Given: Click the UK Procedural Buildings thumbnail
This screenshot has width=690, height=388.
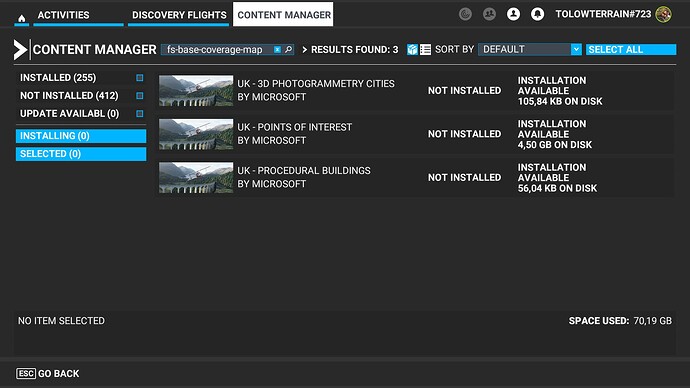Looking at the screenshot, I should click(196, 178).
